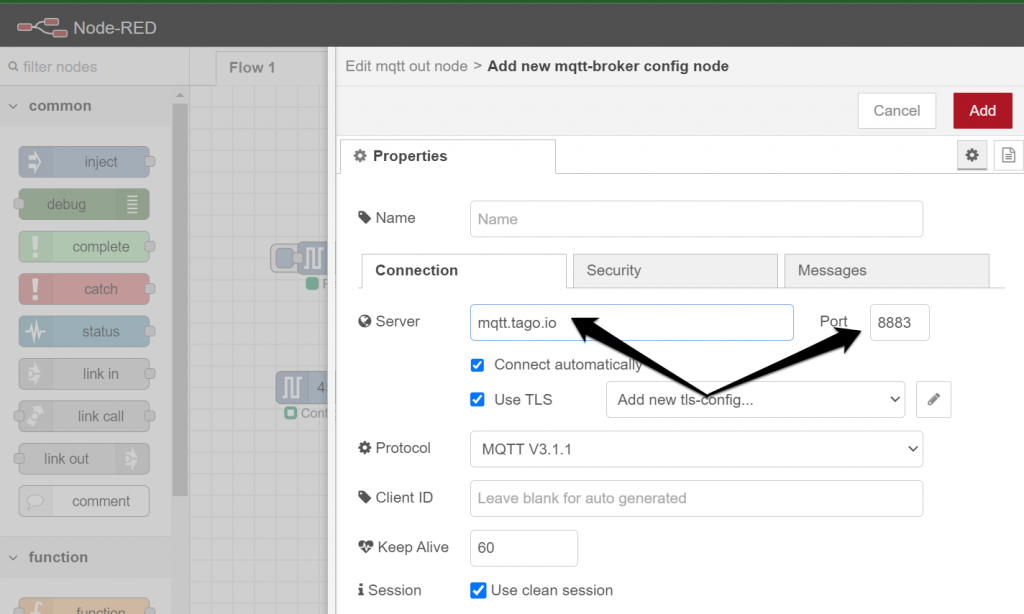The height and width of the screenshot is (614, 1024).
Task: Switch to the Messages tab
Action: 887,270
